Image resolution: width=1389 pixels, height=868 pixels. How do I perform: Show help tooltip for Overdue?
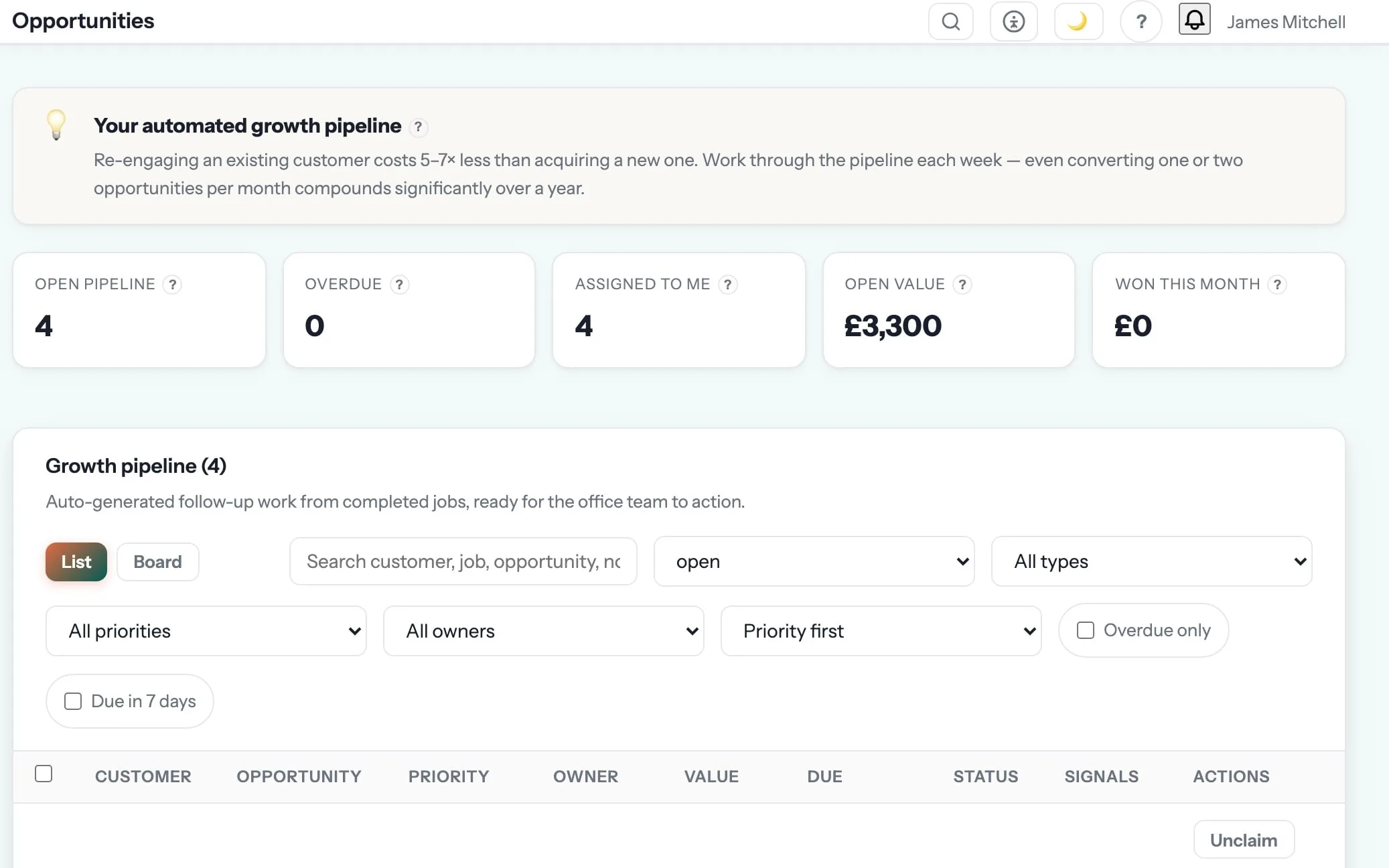pos(399,285)
